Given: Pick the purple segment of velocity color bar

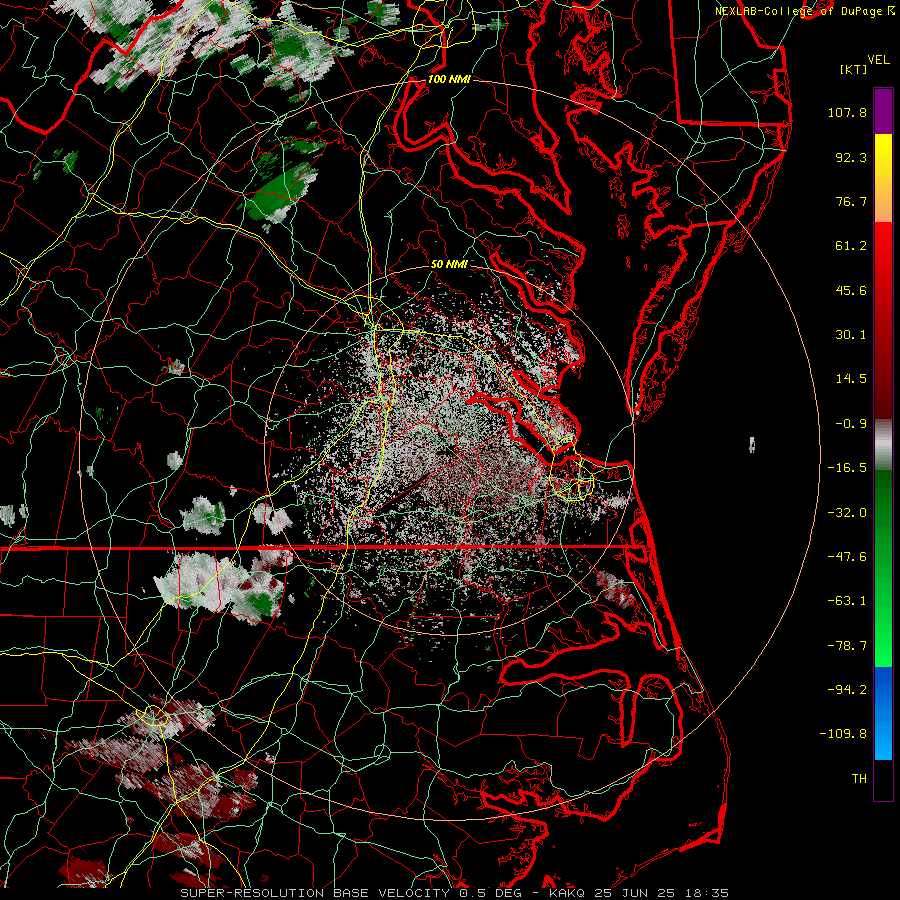Looking at the screenshot, I should [883, 111].
